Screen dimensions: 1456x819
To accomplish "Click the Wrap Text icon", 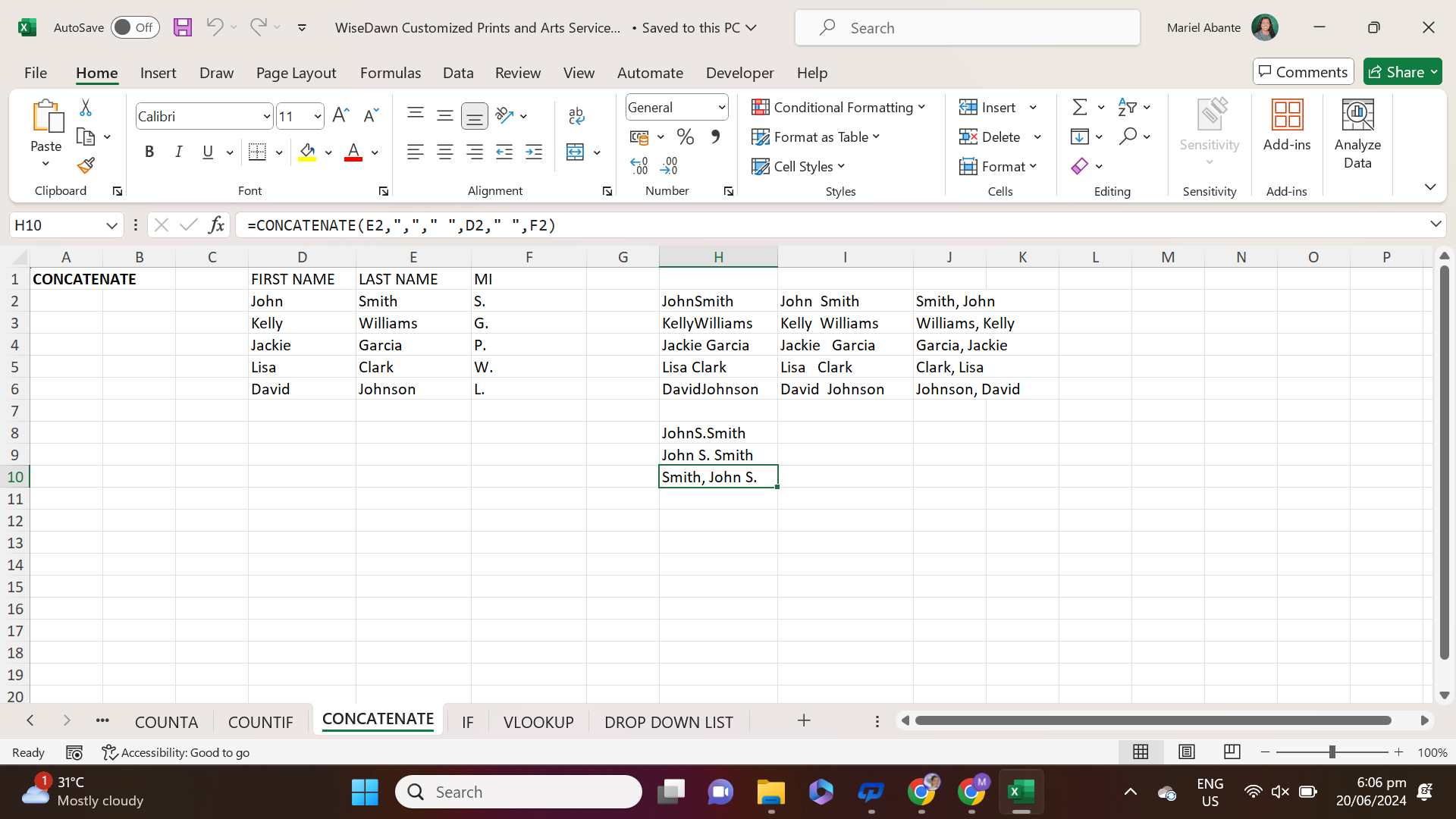I will [x=576, y=116].
